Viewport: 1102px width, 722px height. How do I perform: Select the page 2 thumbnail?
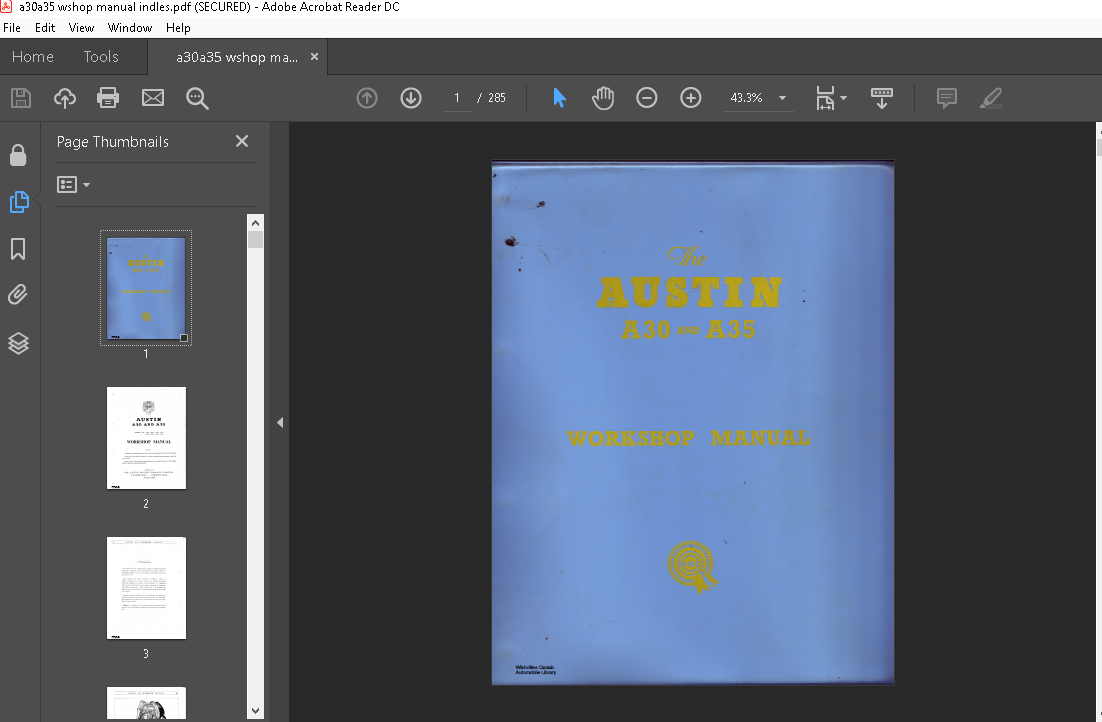pos(146,438)
